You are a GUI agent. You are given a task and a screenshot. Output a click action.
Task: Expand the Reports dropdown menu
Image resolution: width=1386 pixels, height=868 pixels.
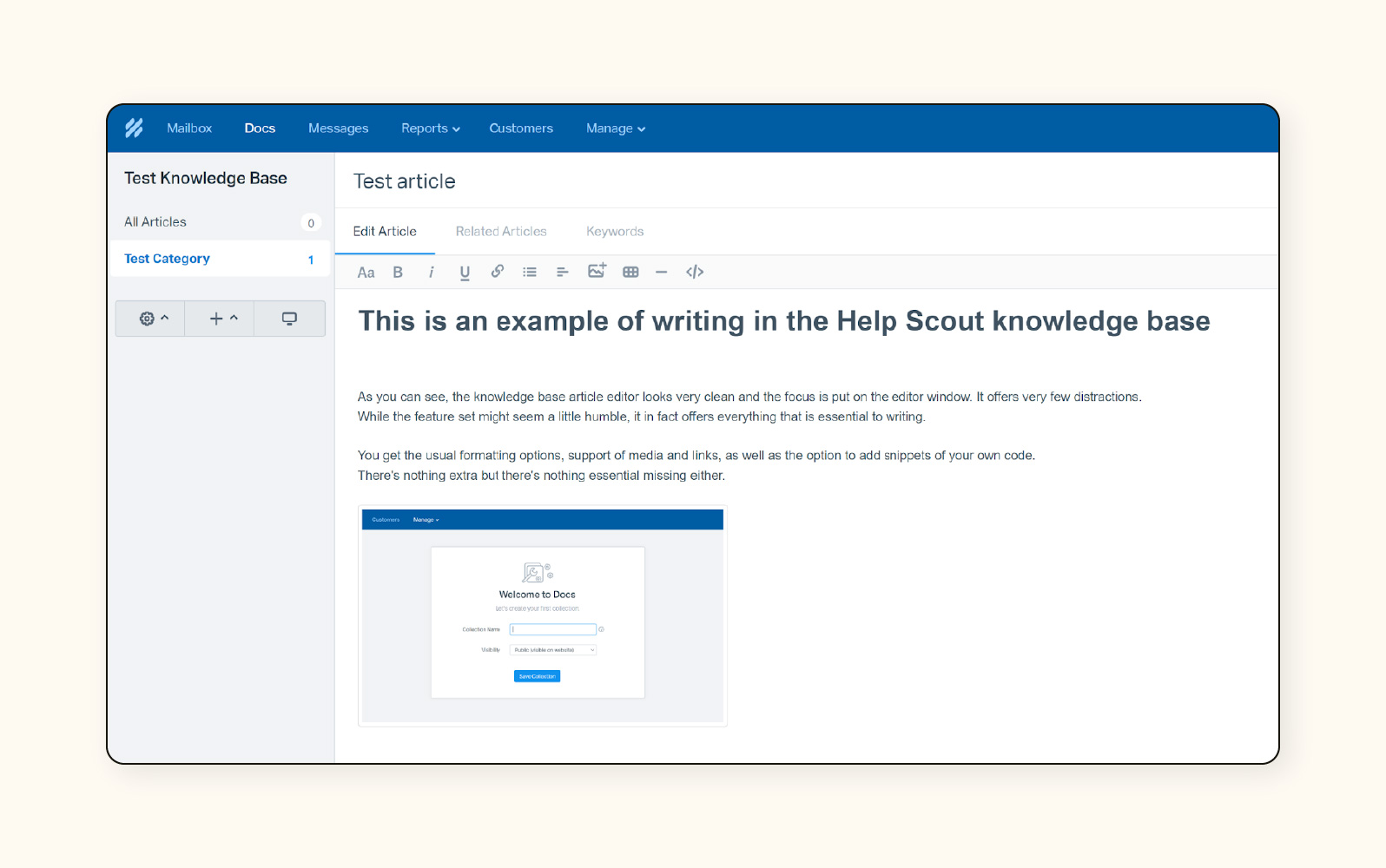tap(431, 128)
